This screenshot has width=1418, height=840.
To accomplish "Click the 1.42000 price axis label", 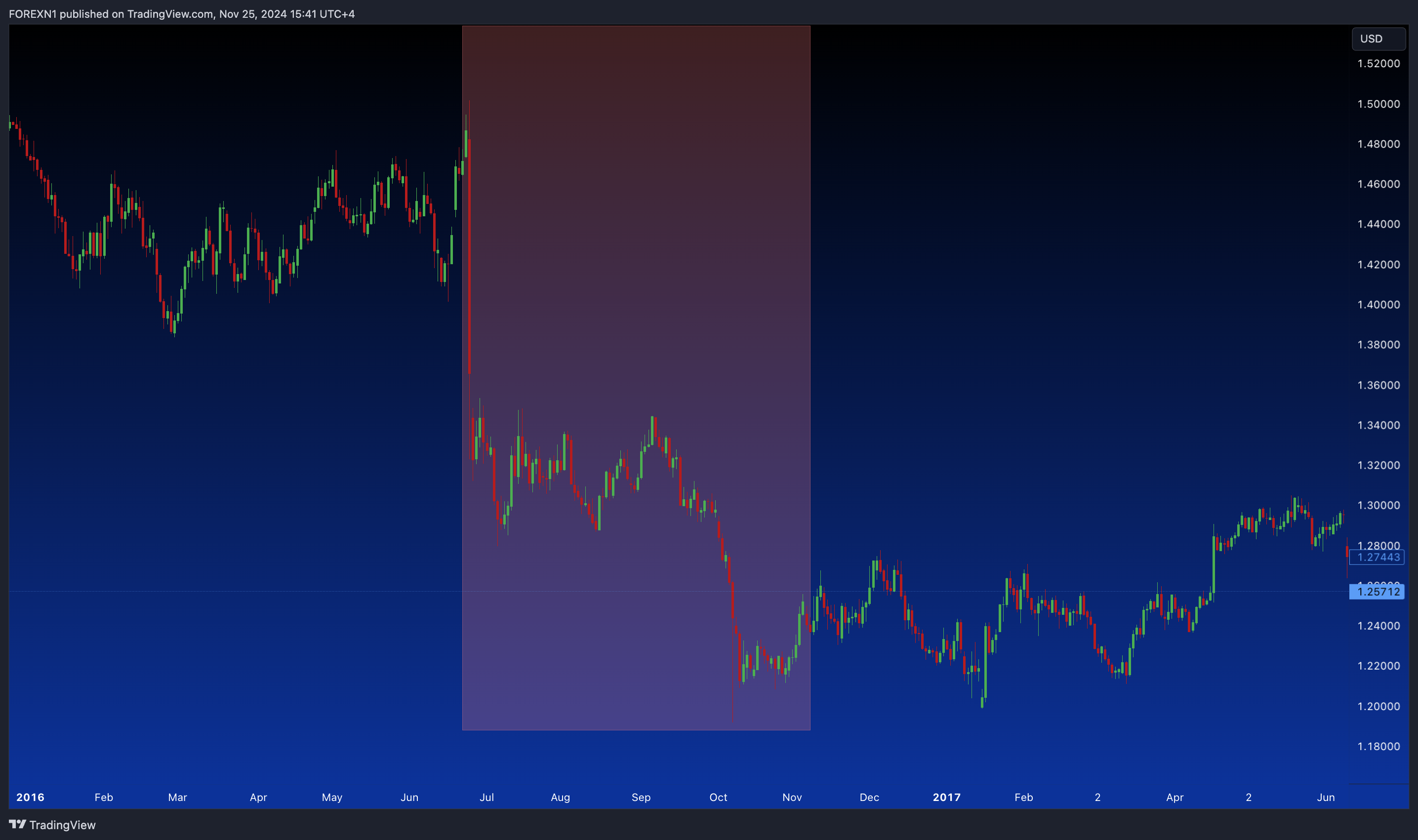I will (x=1378, y=264).
